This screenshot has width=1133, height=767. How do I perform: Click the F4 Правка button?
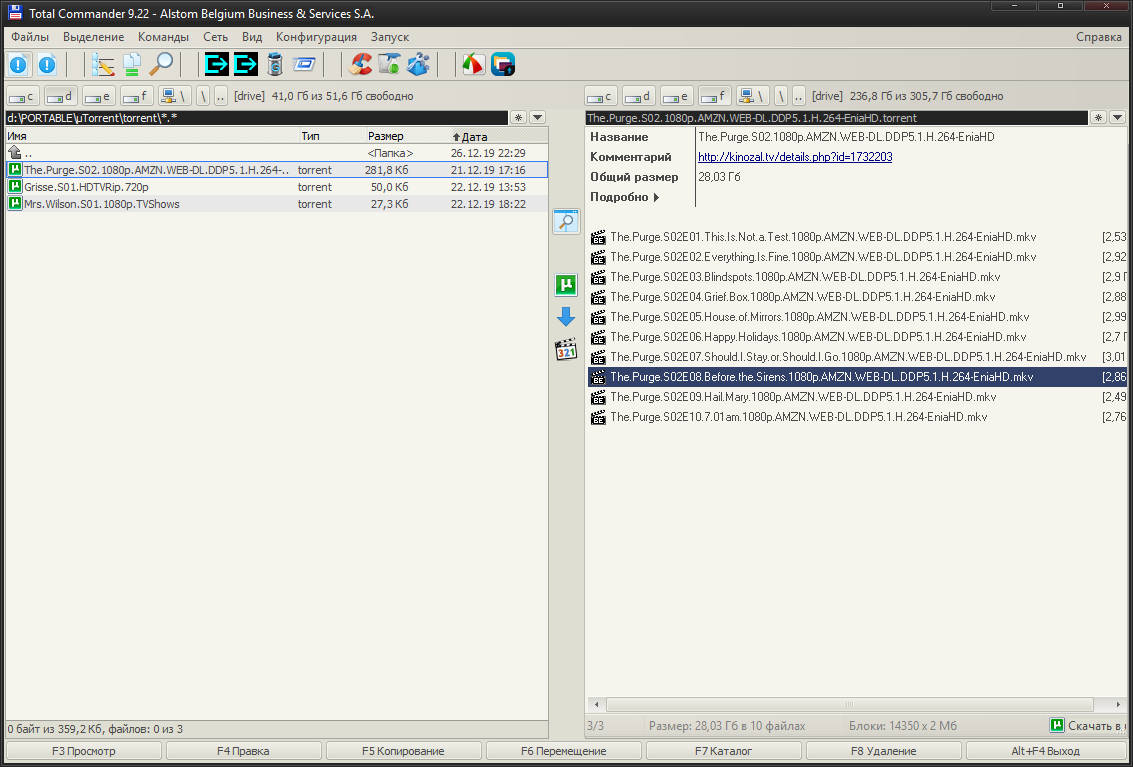pos(244,751)
